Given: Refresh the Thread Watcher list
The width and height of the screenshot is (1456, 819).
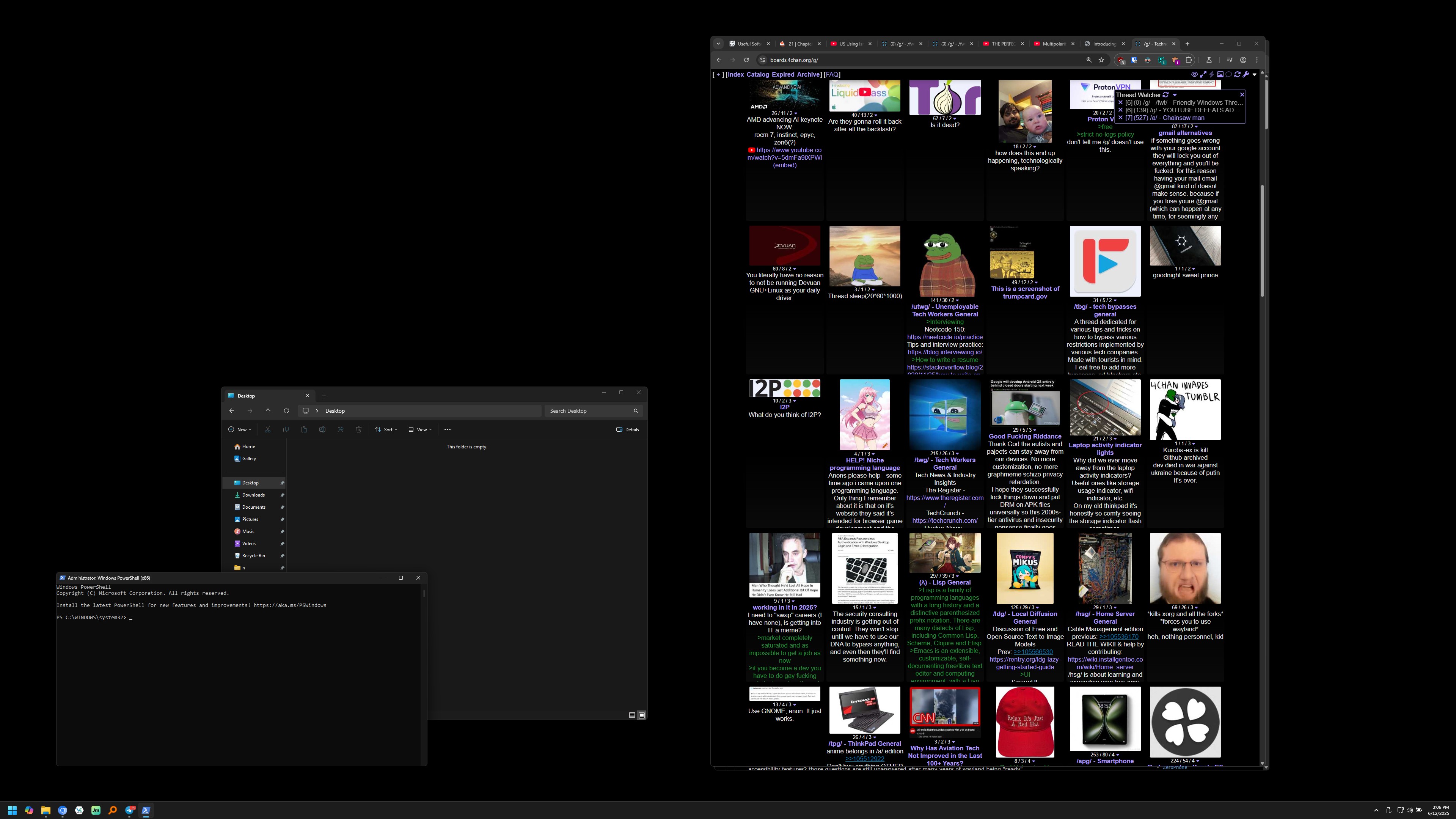Looking at the screenshot, I should coord(1165,95).
